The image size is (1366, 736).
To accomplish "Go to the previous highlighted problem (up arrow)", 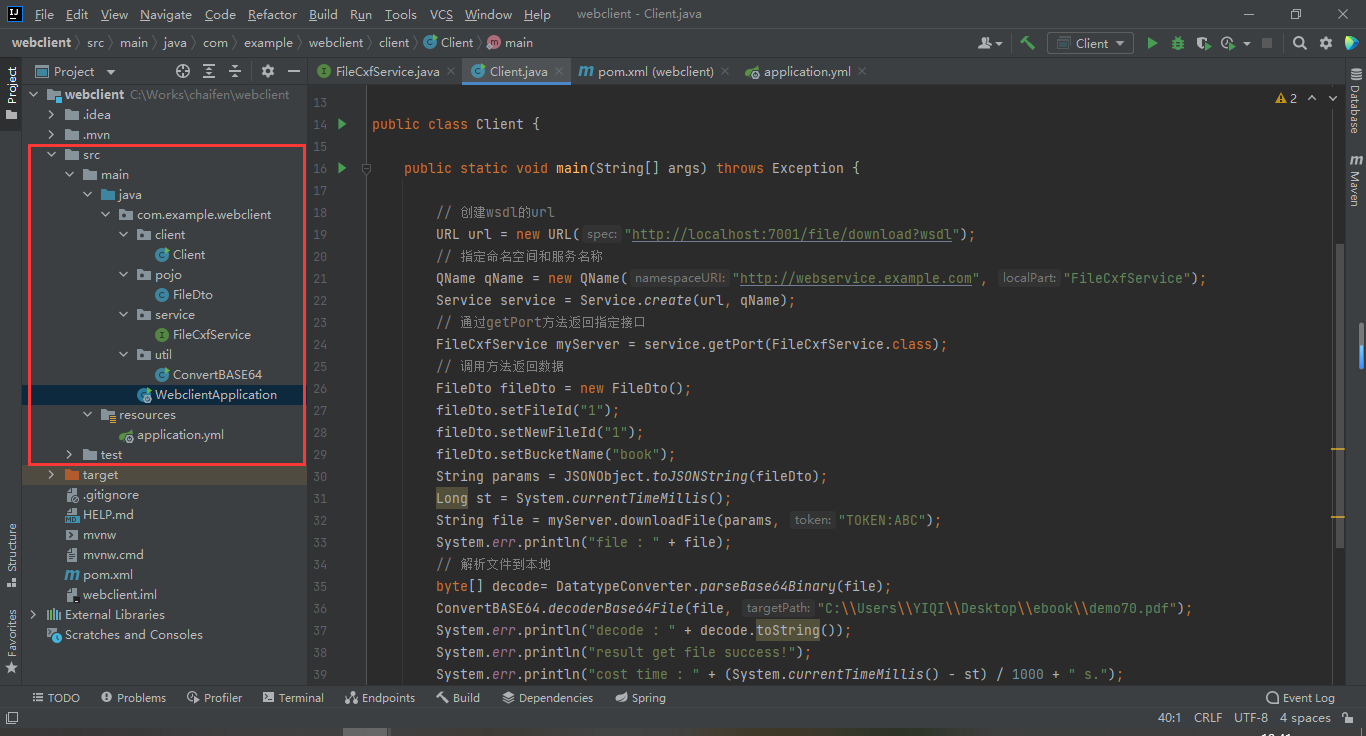I will click(x=1312, y=98).
